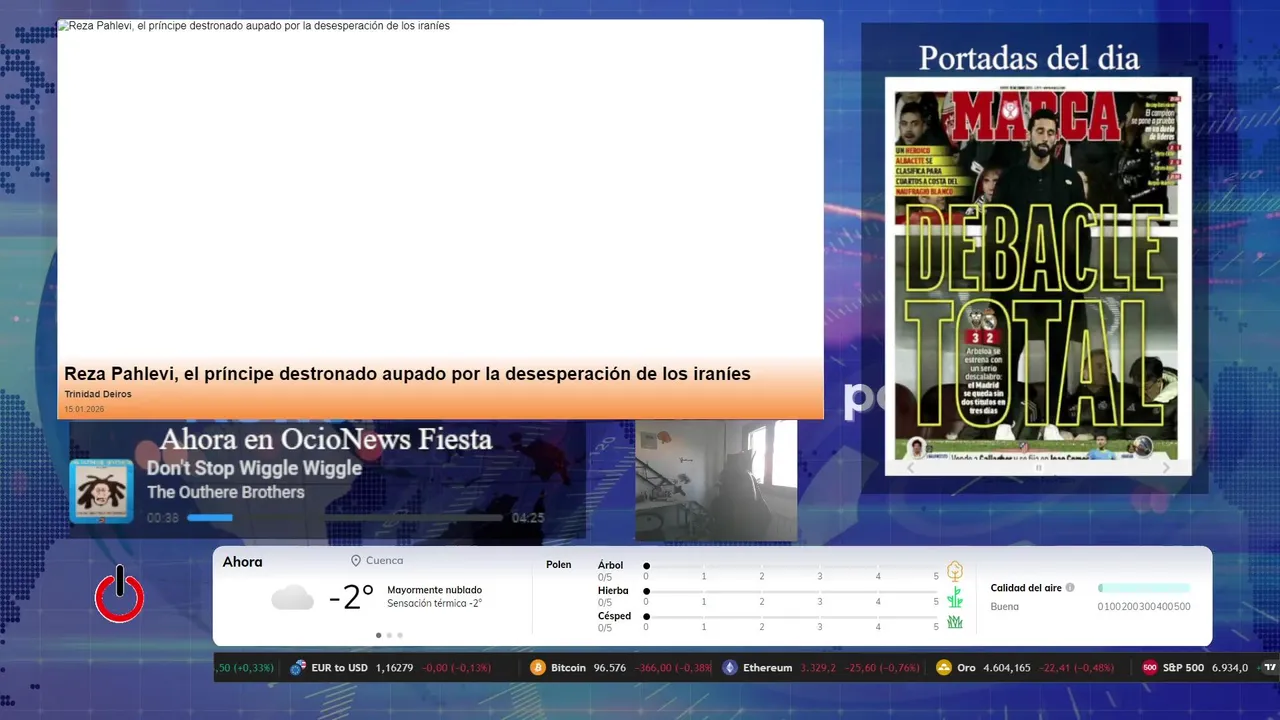Image resolution: width=1280 pixels, height=720 pixels.
Task: Click the location pin beside Cuenca
Action: [x=356, y=561]
